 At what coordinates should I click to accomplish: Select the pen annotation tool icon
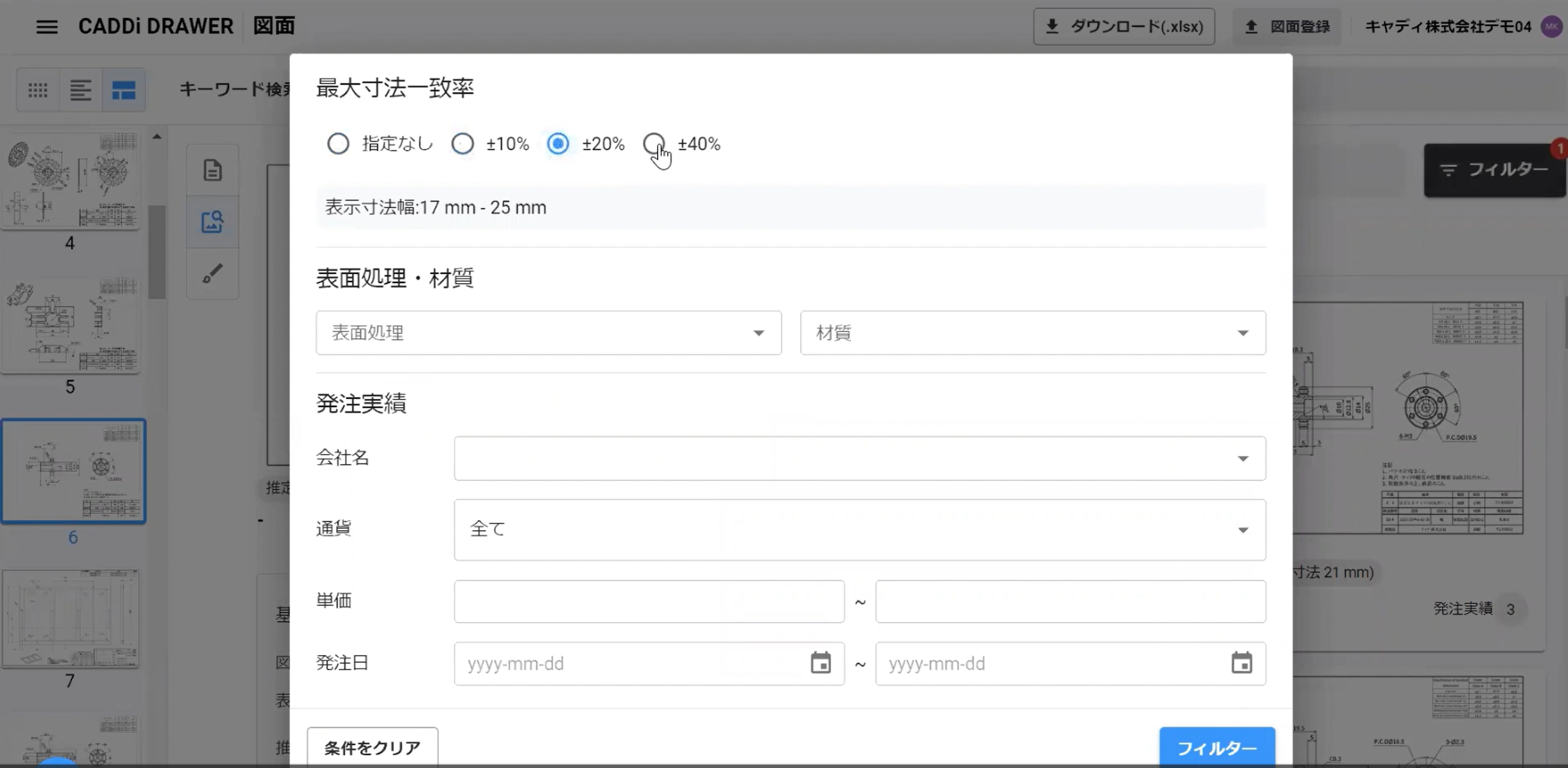tap(212, 273)
